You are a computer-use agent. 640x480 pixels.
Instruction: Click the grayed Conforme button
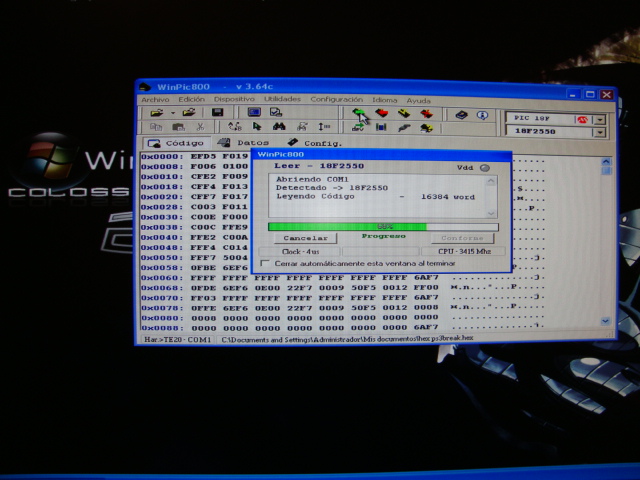[x=462, y=238]
